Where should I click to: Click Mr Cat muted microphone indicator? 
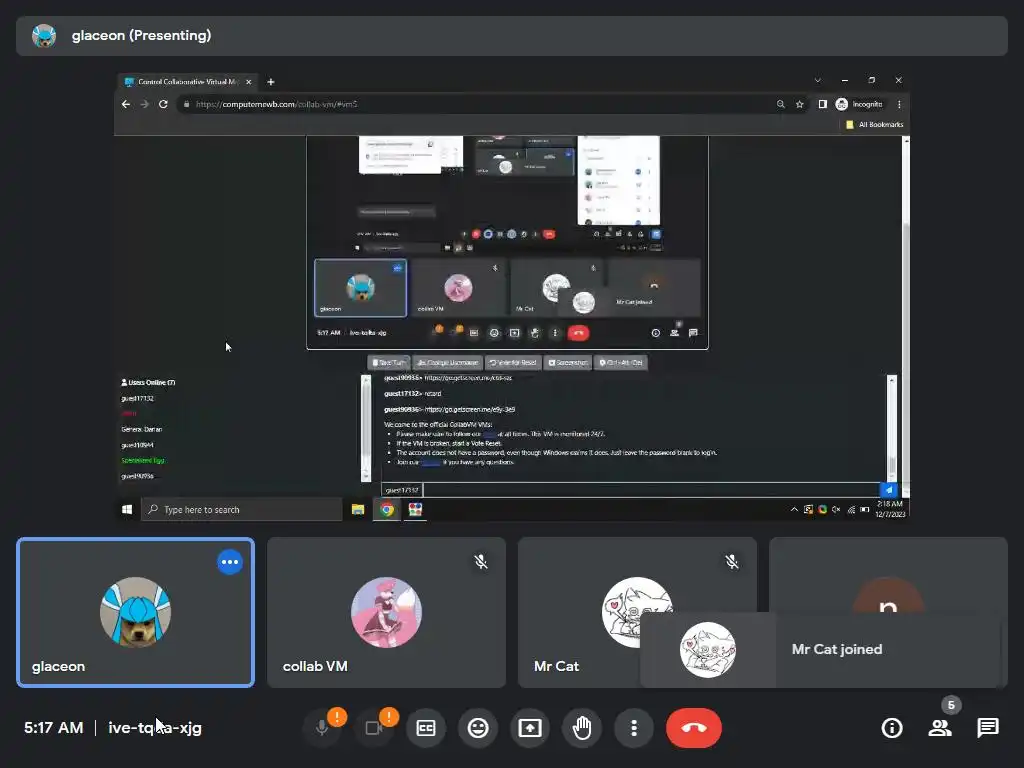click(x=732, y=562)
